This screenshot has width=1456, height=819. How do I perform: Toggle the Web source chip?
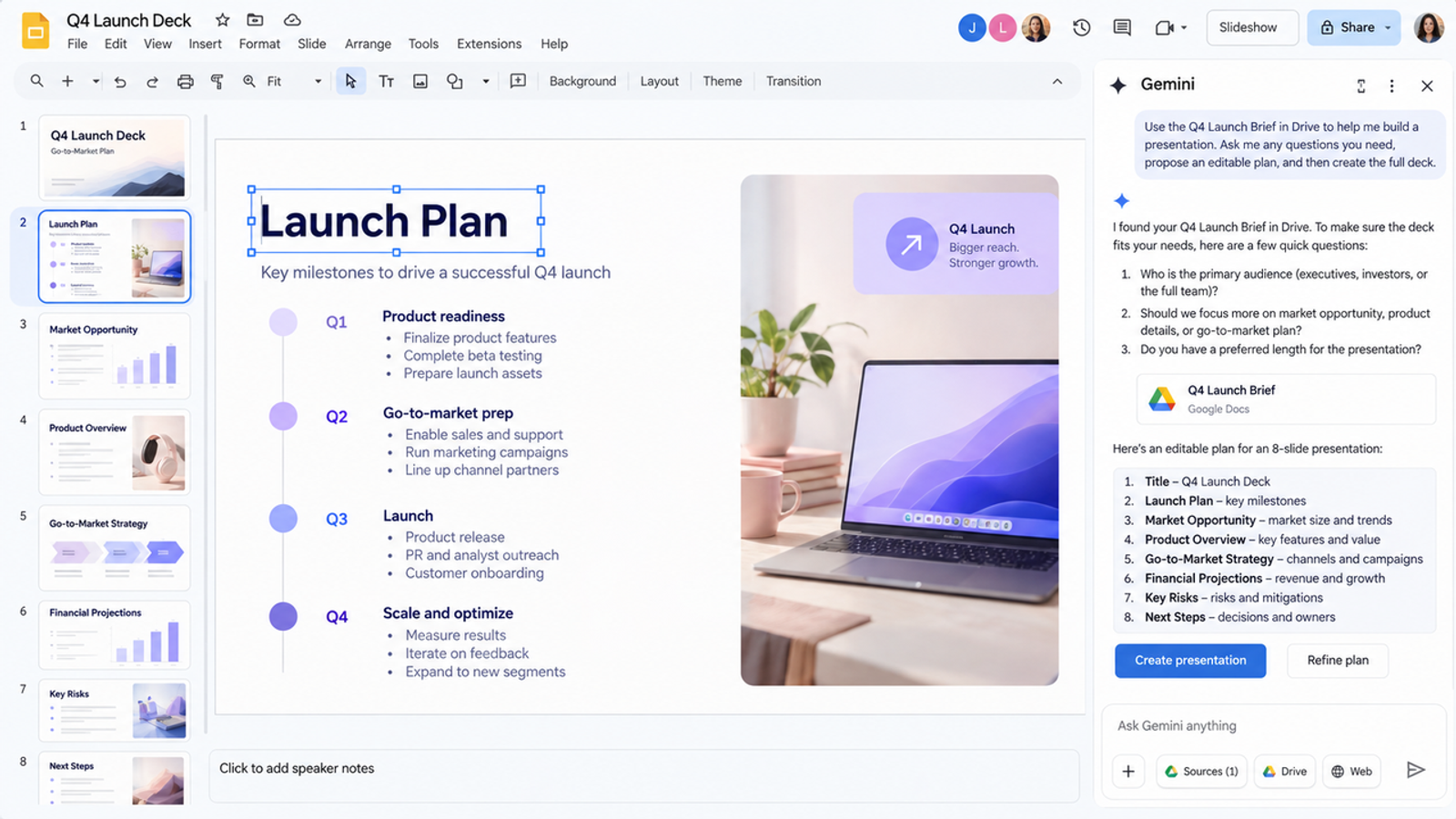(x=1351, y=771)
